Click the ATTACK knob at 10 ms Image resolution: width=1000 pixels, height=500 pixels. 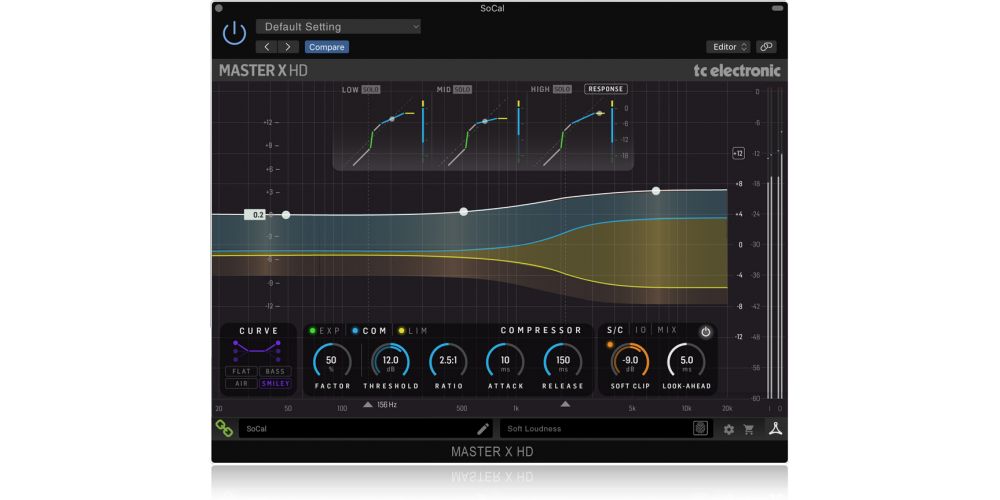coord(505,362)
